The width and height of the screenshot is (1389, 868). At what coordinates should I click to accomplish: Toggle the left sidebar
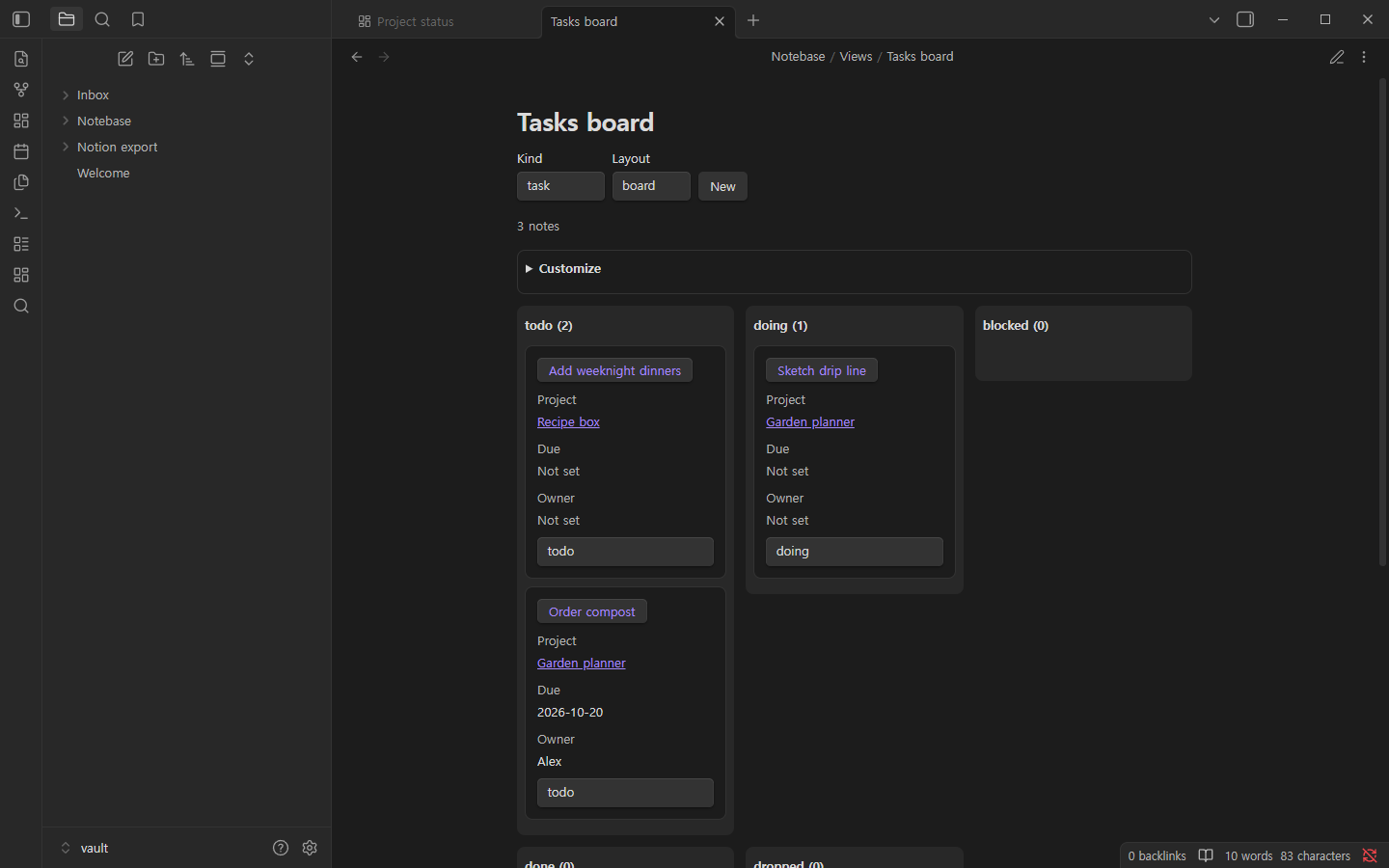21,19
